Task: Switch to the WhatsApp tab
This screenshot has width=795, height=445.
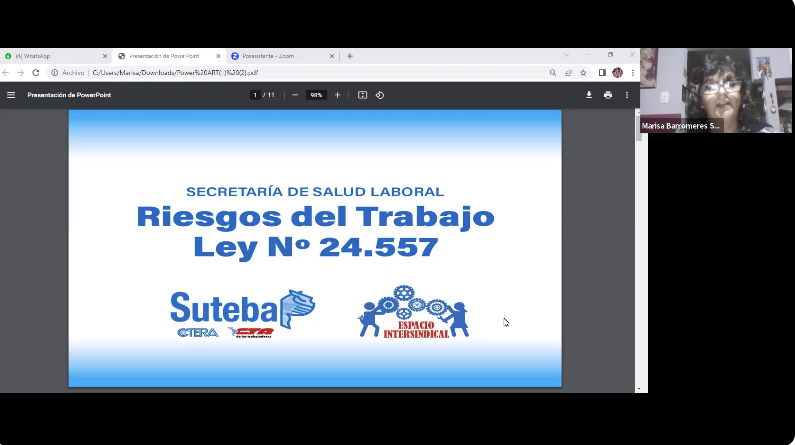Action: click(50, 56)
